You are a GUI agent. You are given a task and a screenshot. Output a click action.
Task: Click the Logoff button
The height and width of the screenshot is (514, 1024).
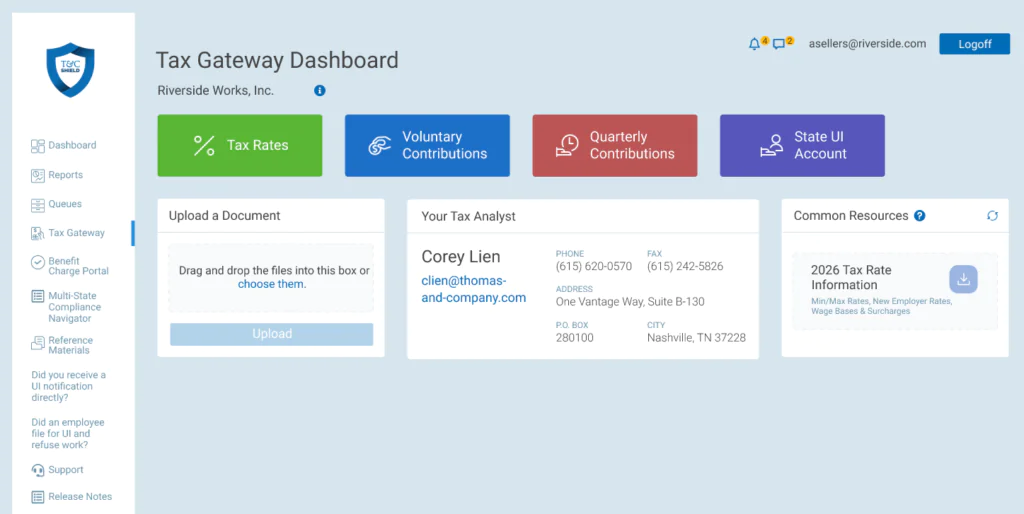[x=974, y=44]
